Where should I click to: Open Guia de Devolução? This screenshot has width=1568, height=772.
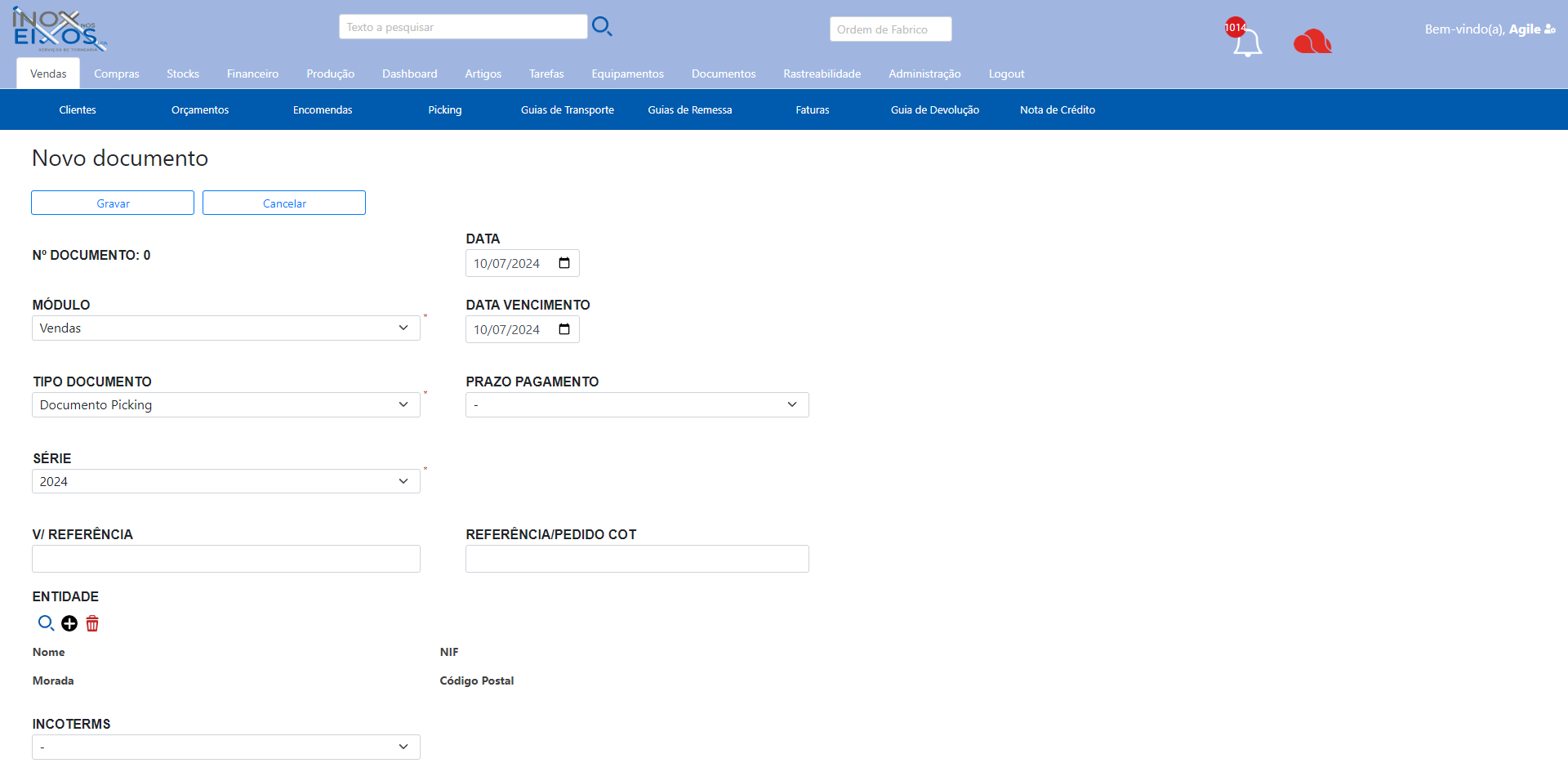click(935, 109)
